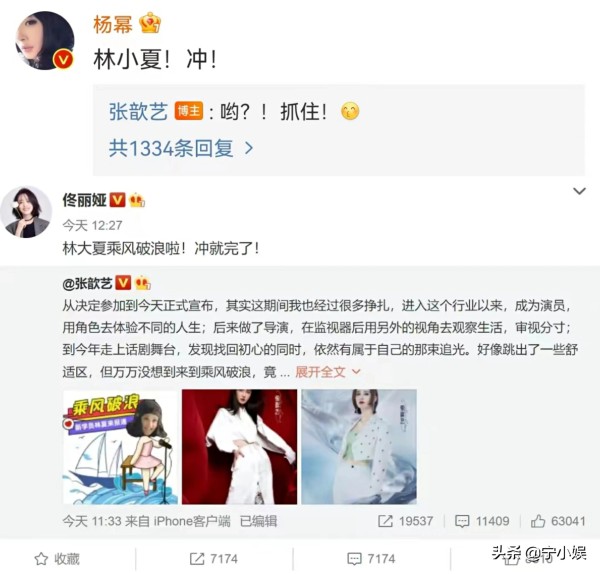
Task: Open the @张歆艺 mention link
Action: pyautogui.click(x=87, y=284)
